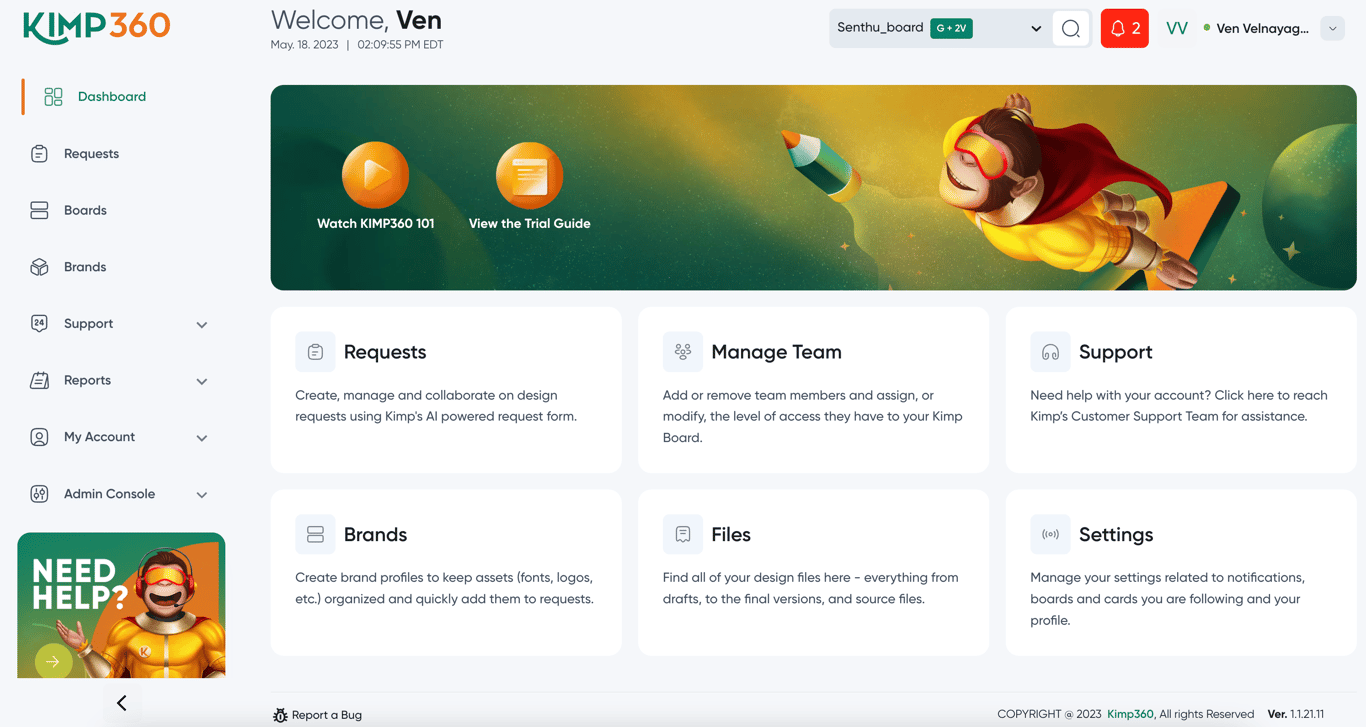This screenshot has width=1366, height=727.
Task: Click the bug icon in footer
Action: point(280,715)
